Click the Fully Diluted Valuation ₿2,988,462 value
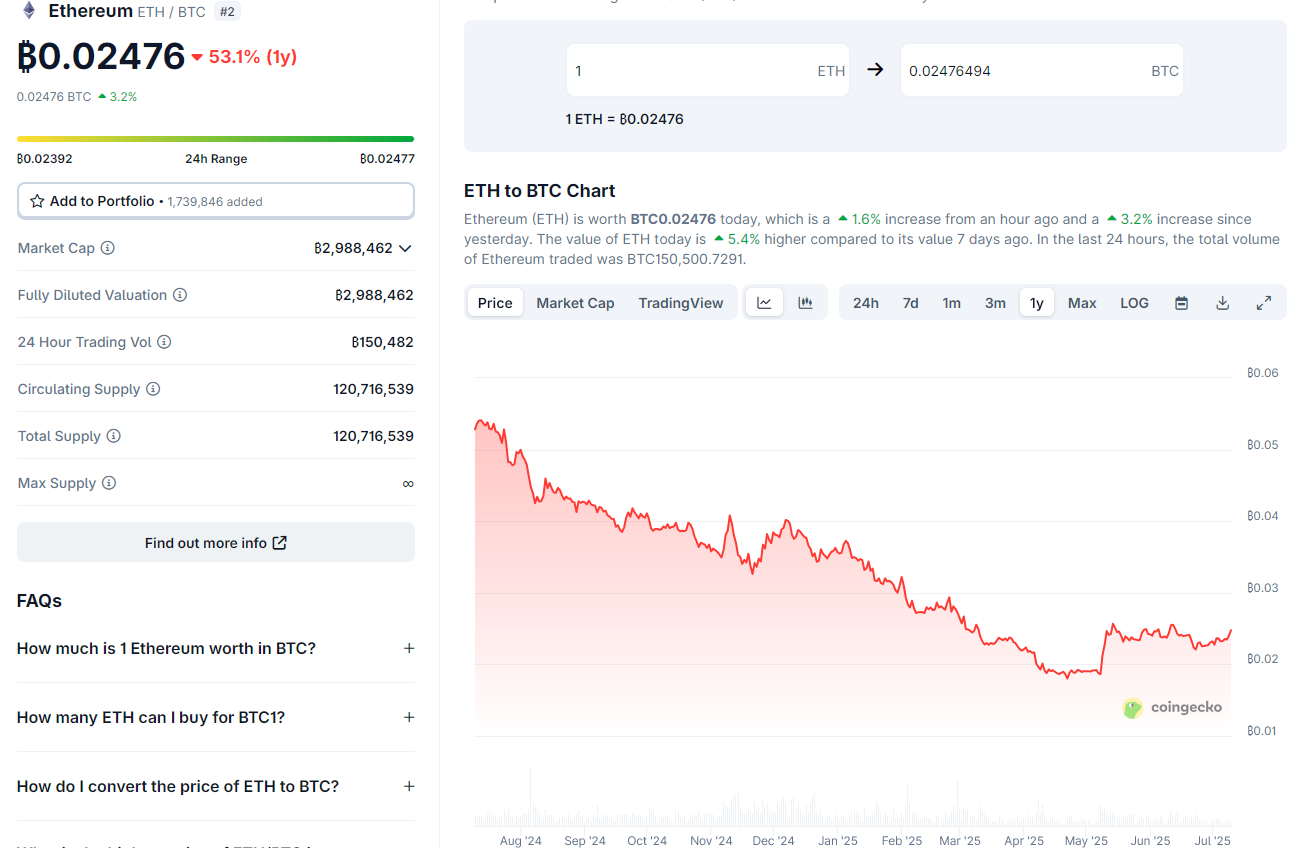Image resolution: width=1293 pixels, height=848 pixels. tap(374, 295)
